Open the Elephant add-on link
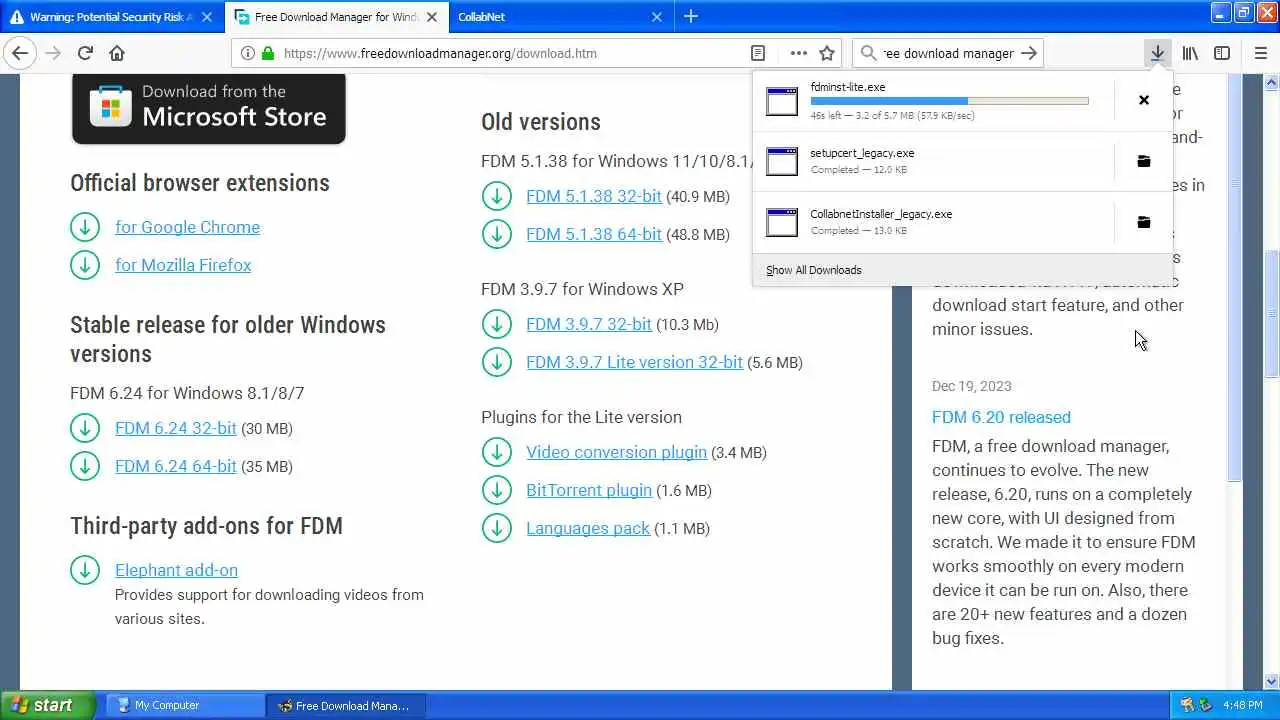Image resolution: width=1280 pixels, height=720 pixels. (x=176, y=570)
